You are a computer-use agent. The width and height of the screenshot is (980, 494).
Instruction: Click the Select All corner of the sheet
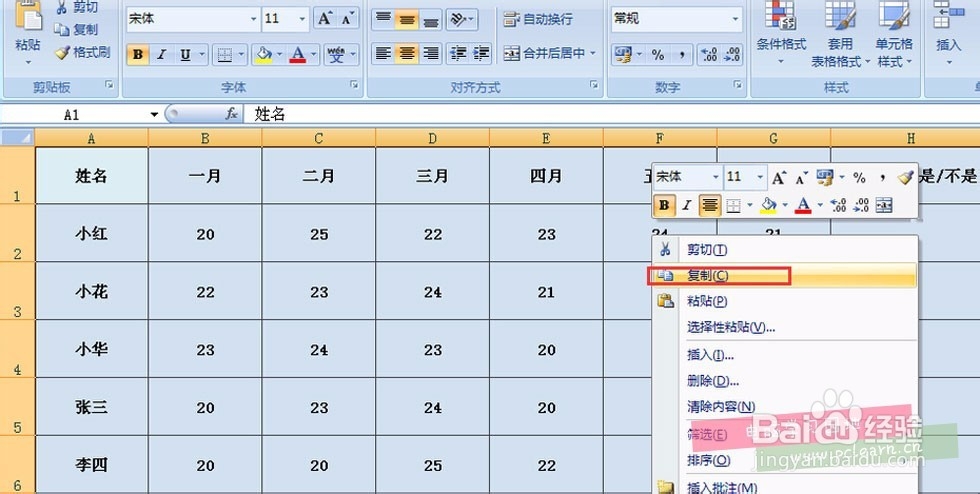(x=18, y=137)
